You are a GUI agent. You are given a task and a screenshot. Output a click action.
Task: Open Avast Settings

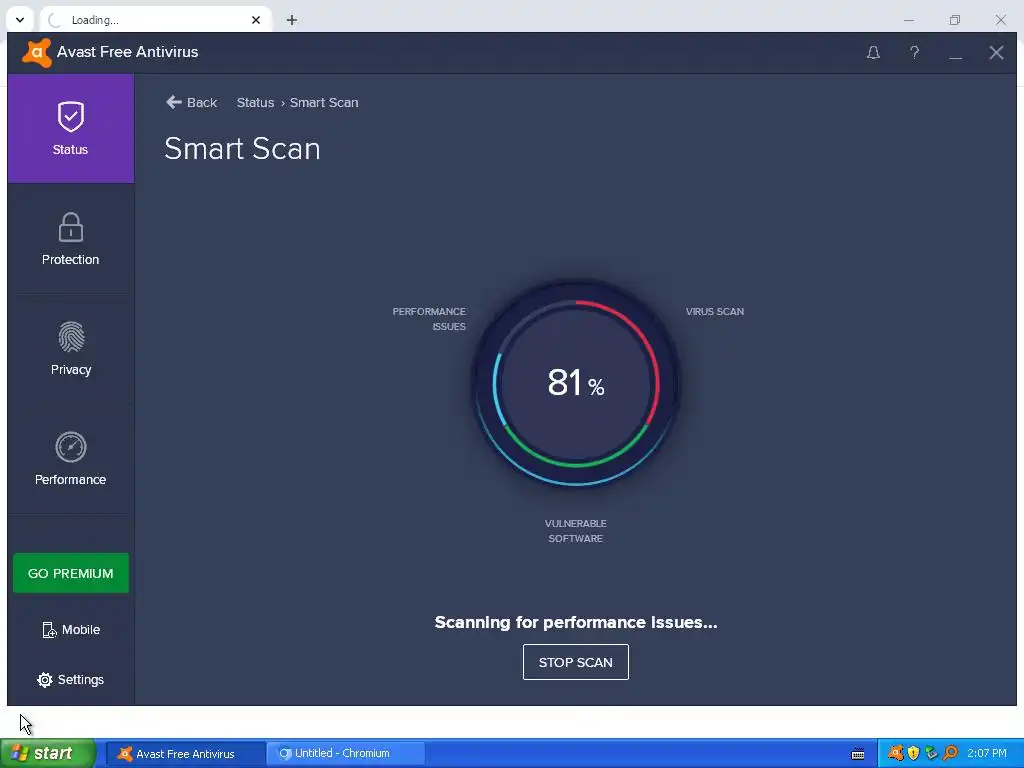pyautogui.click(x=71, y=679)
